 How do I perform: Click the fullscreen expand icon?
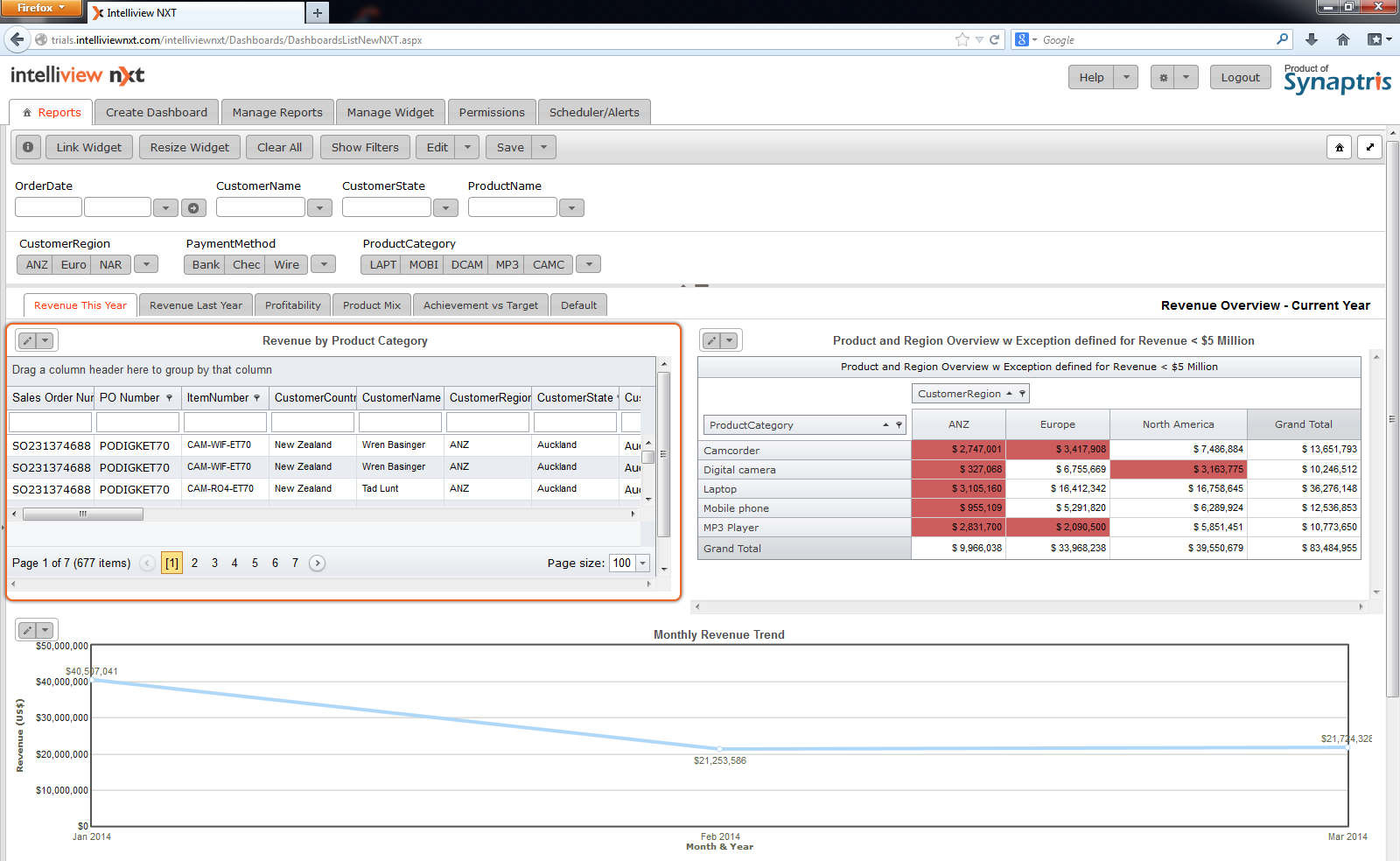(x=1369, y=147)
